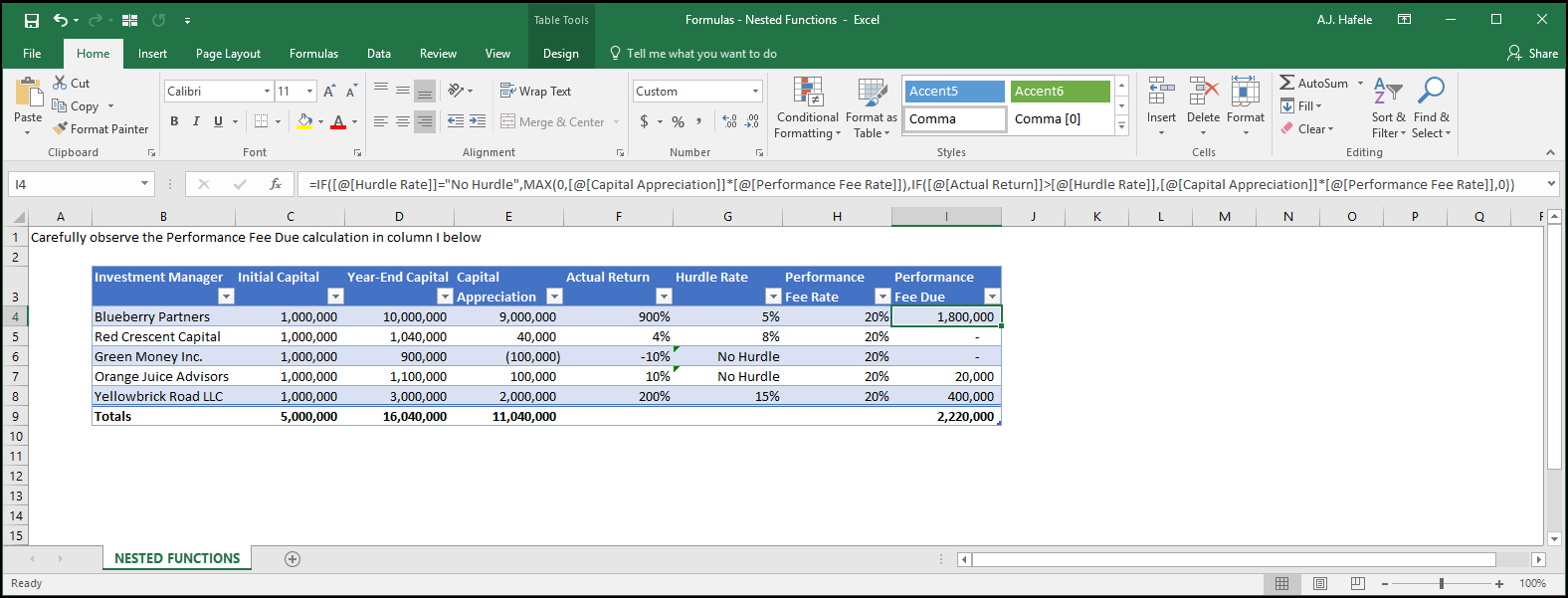1568x598 pixels.
Task: Click the Cut scissors icon
Action: (60, 83)
